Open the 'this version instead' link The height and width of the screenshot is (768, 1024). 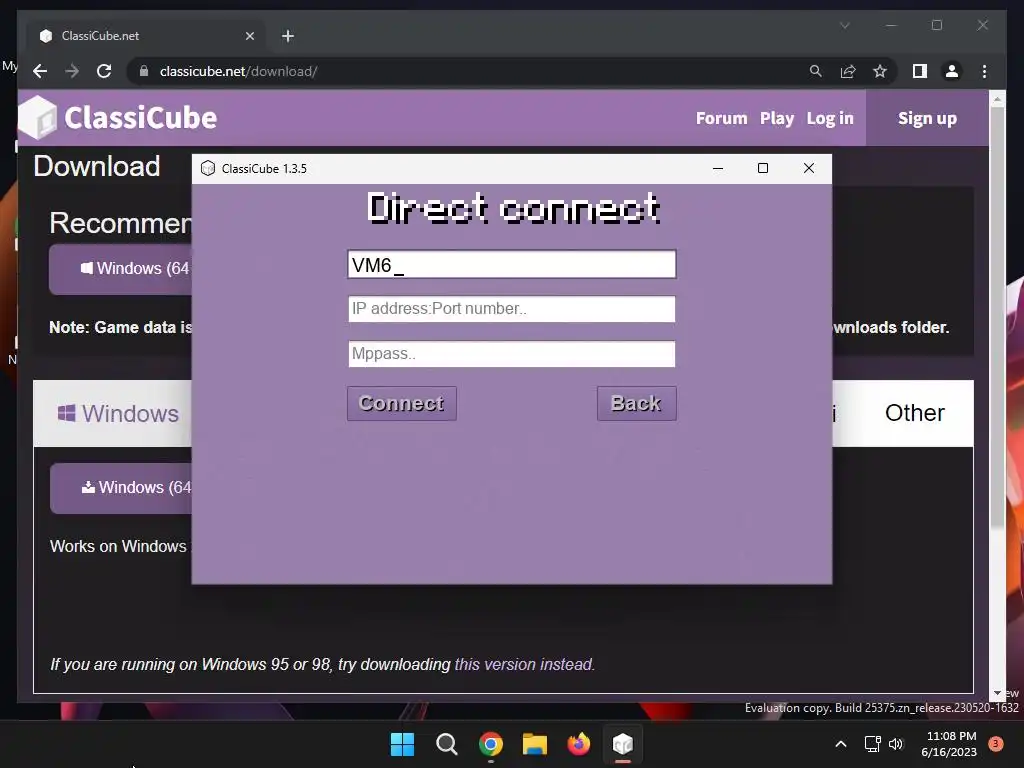[524, 665]
